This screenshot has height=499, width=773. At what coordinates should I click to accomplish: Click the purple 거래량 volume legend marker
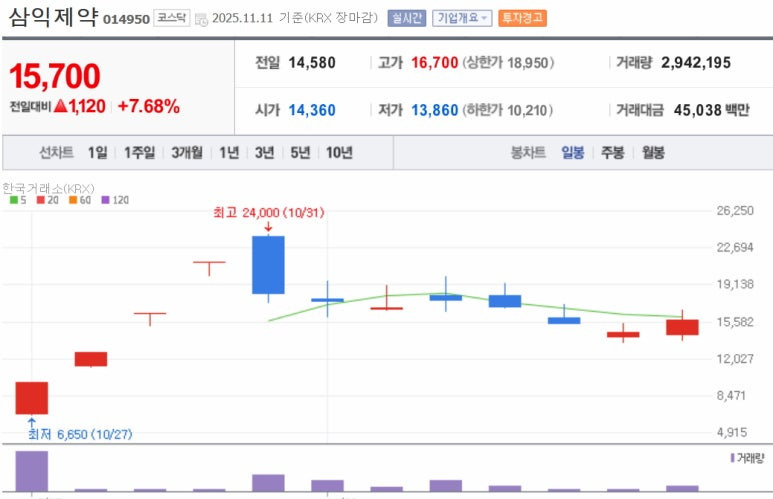pyautogui.click(x=733, y=458)
